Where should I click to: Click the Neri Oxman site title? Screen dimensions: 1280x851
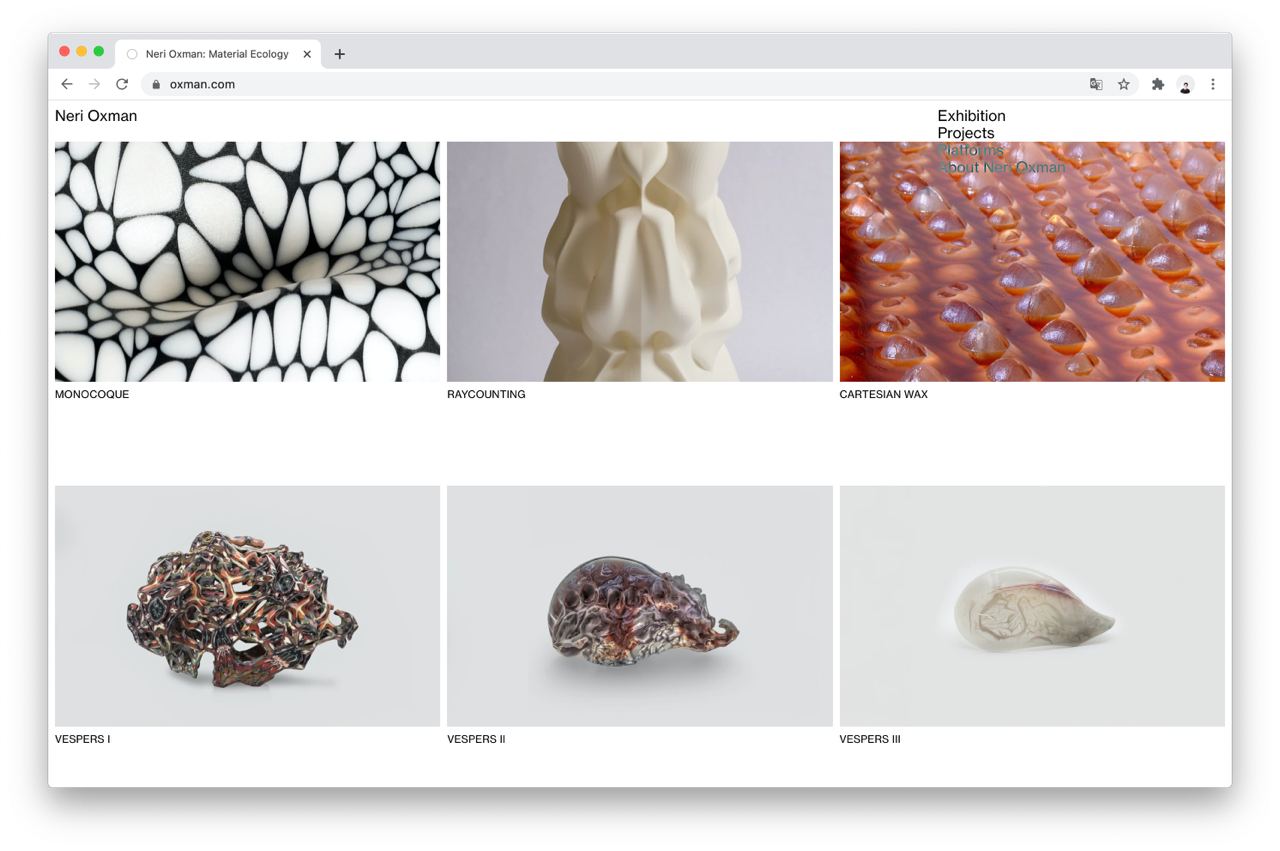click(96, 116)
